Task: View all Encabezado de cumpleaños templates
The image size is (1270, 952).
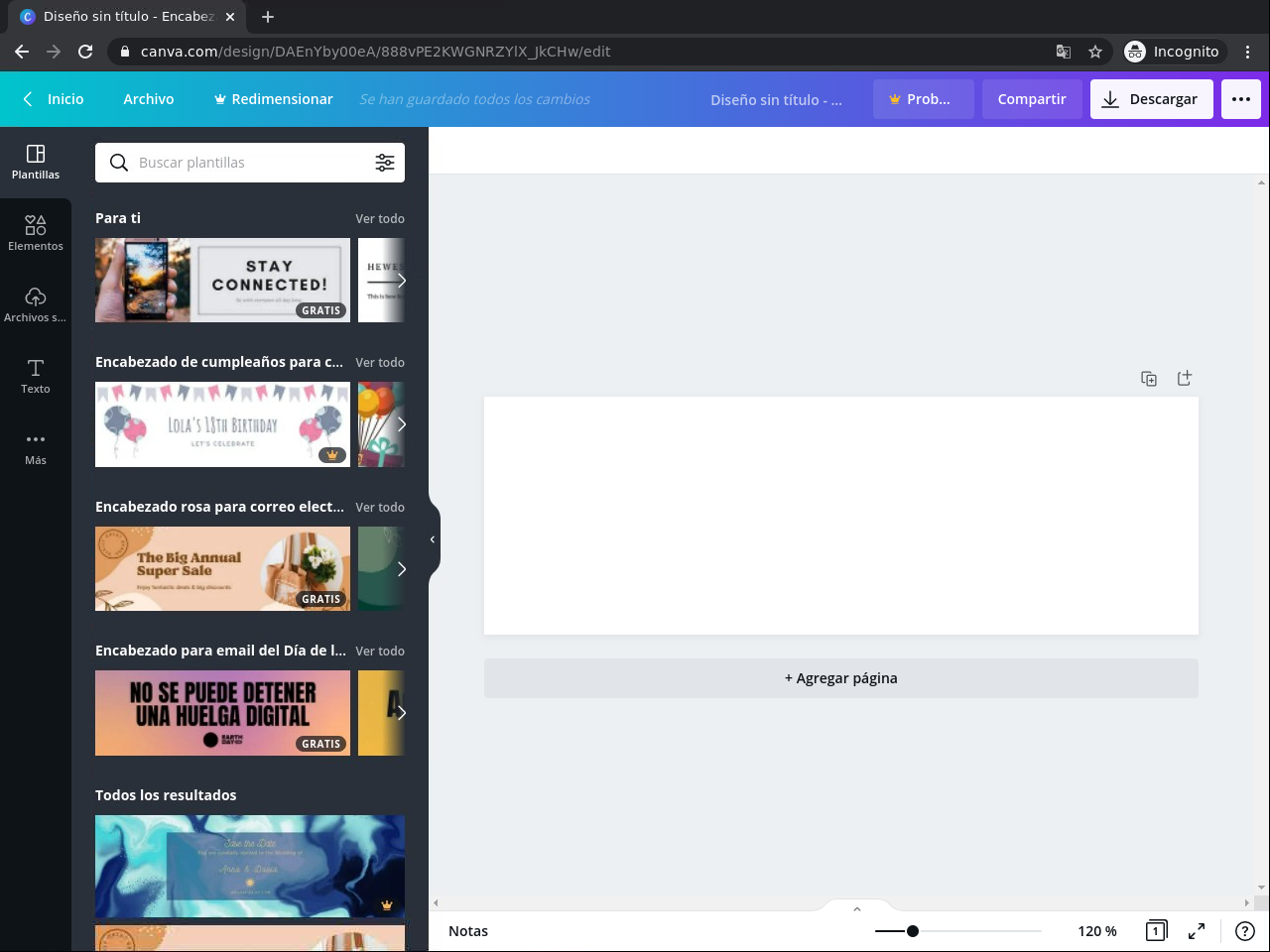Action: (380, 362)
